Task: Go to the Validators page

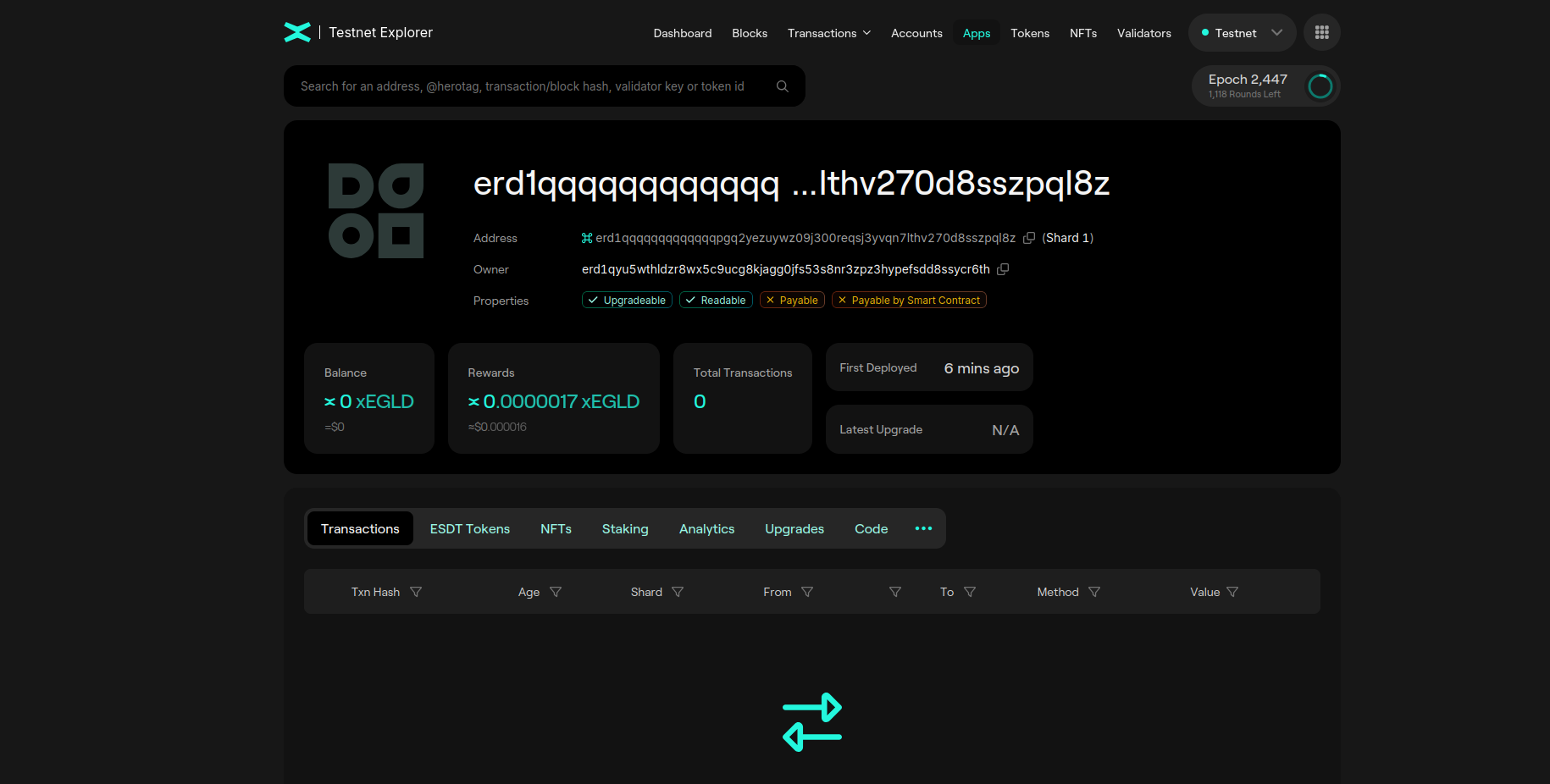Action: click(x=1143, y=33)
